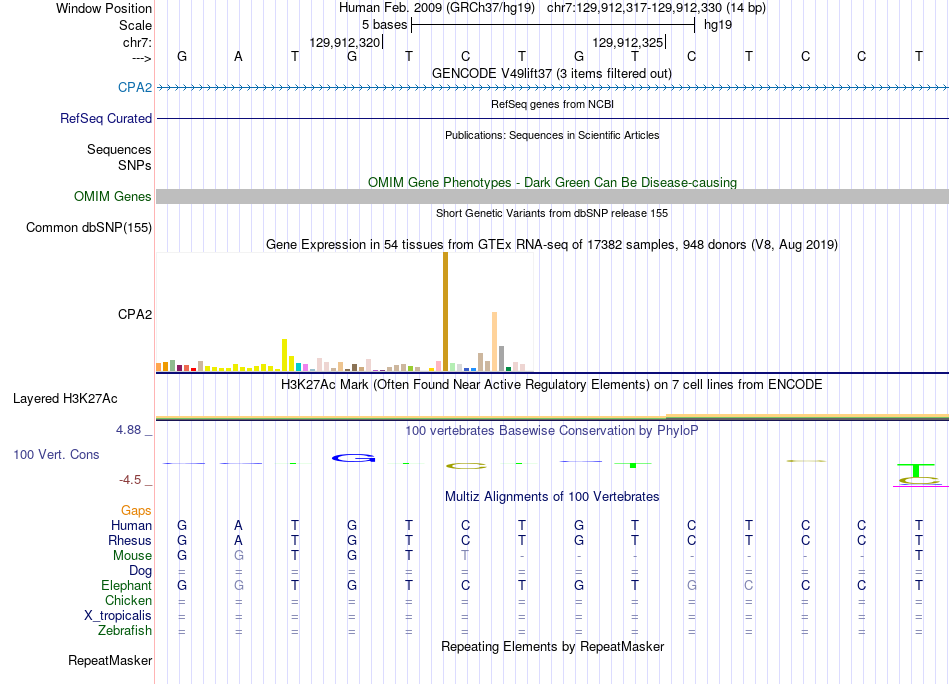Screen dimensions: 950x684
Task: Select the 5 bases scale bar
Action: pyautogui.click(x=553, y=25)
